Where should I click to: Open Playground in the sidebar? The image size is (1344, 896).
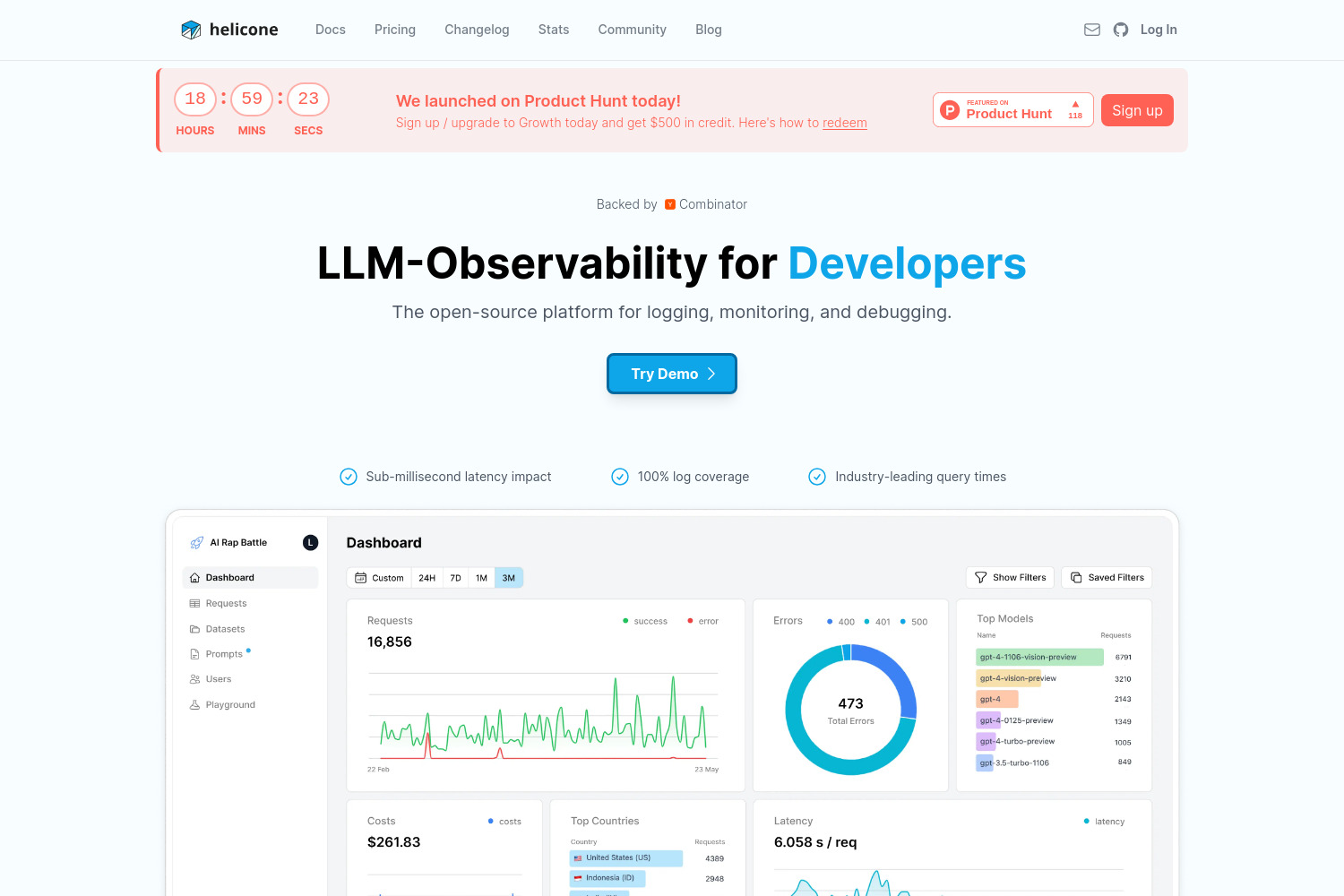pos(251,705)
